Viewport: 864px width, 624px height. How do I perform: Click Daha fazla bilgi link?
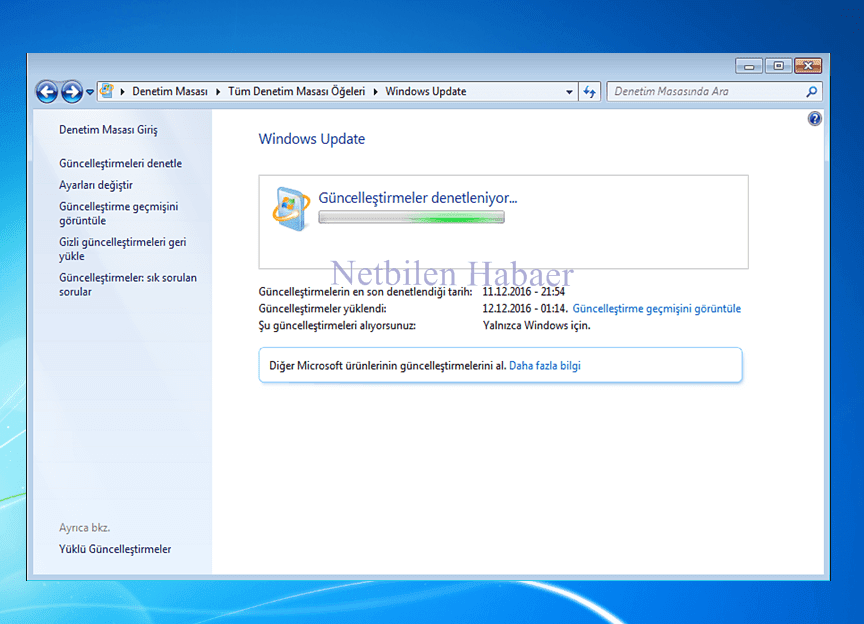point(544,365)
